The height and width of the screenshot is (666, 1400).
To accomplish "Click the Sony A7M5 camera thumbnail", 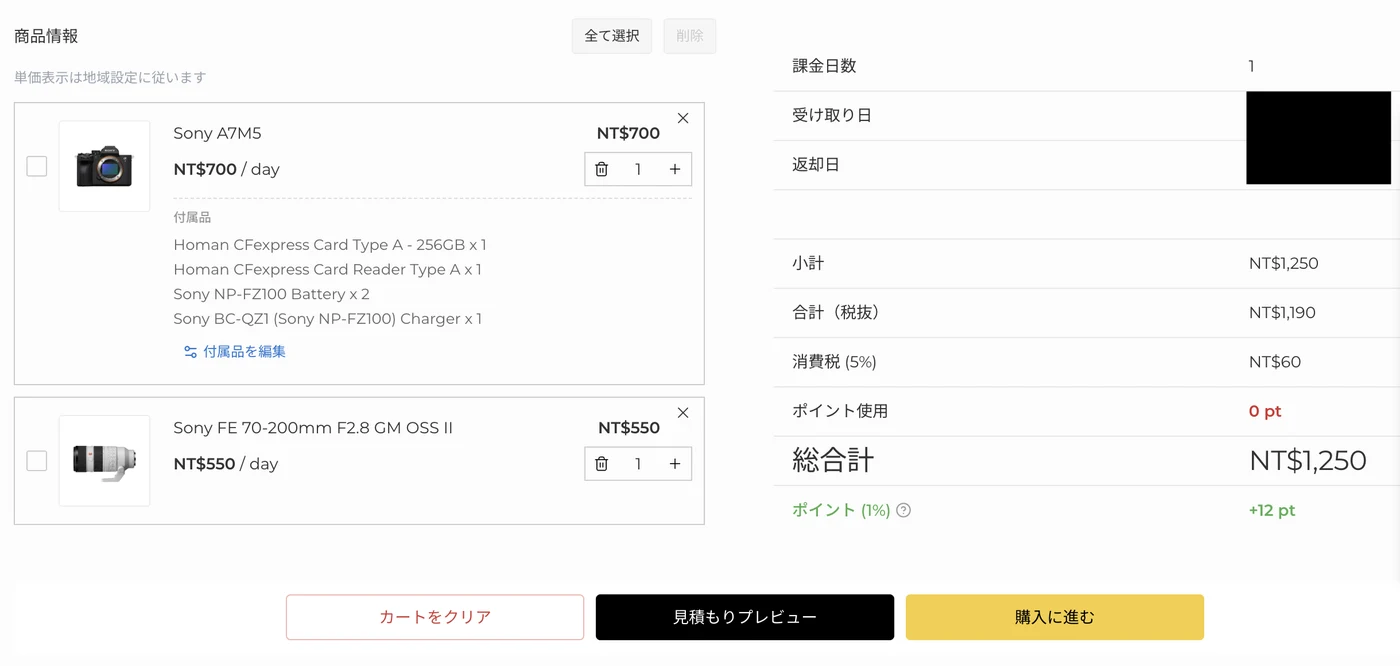I will 104,166.
